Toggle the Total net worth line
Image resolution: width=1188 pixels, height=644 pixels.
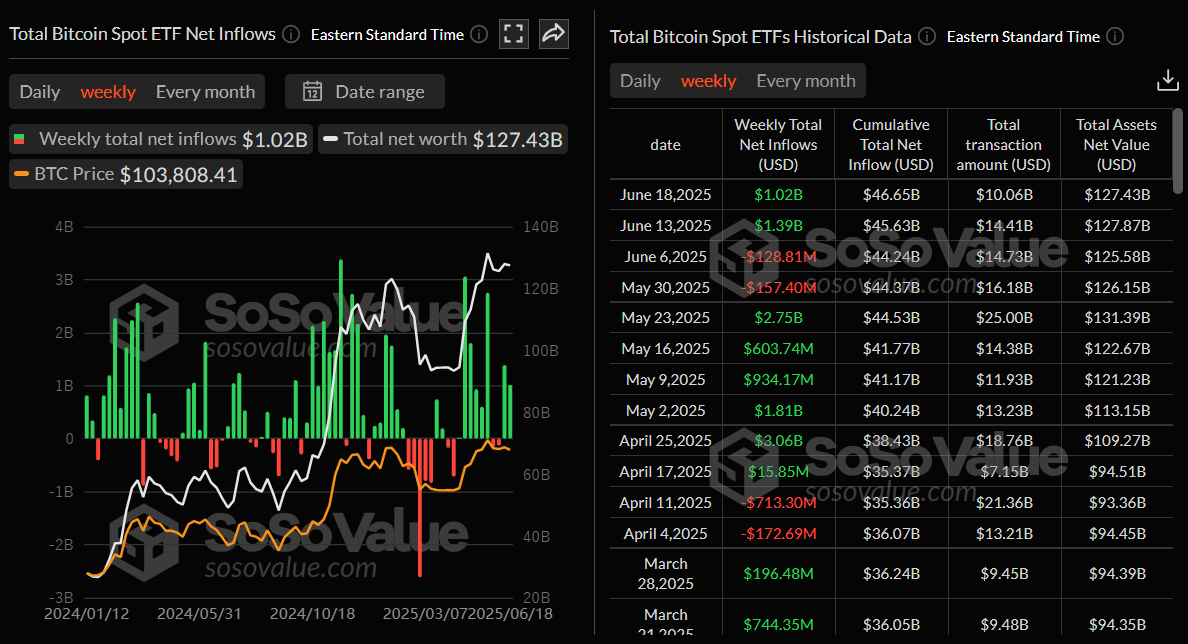click(x=441, y=139)
